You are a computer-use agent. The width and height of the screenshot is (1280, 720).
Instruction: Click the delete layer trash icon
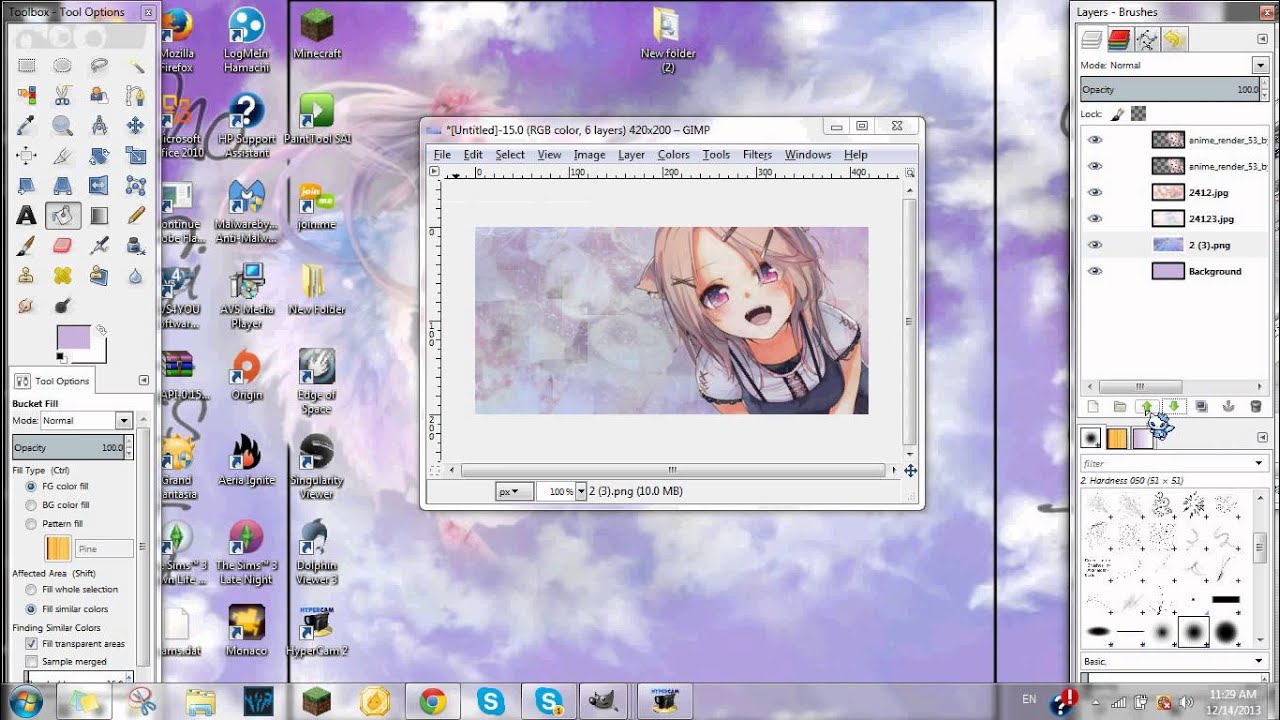(1255, 407)
